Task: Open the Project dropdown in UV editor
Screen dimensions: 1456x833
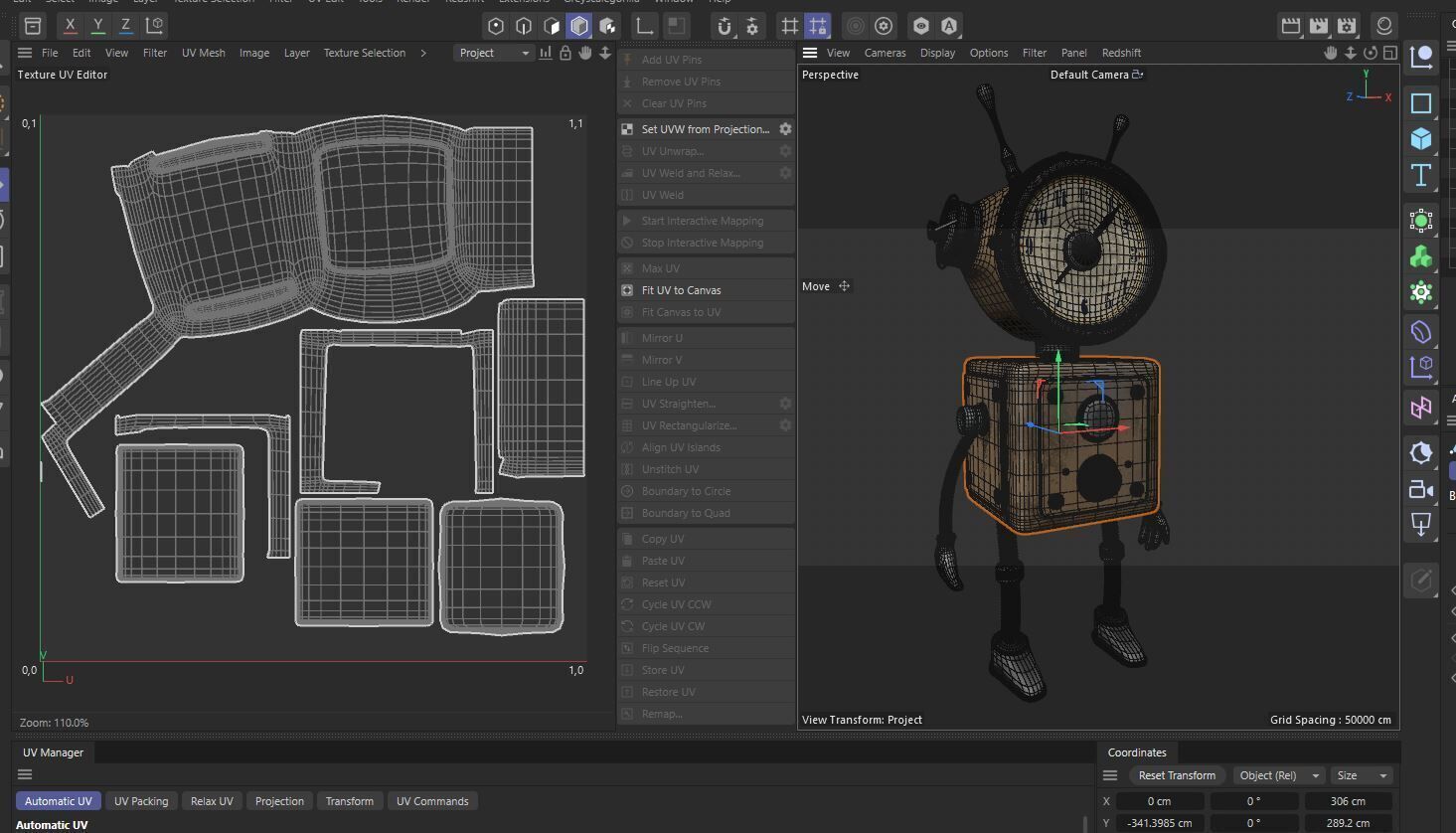Action: 494,53
